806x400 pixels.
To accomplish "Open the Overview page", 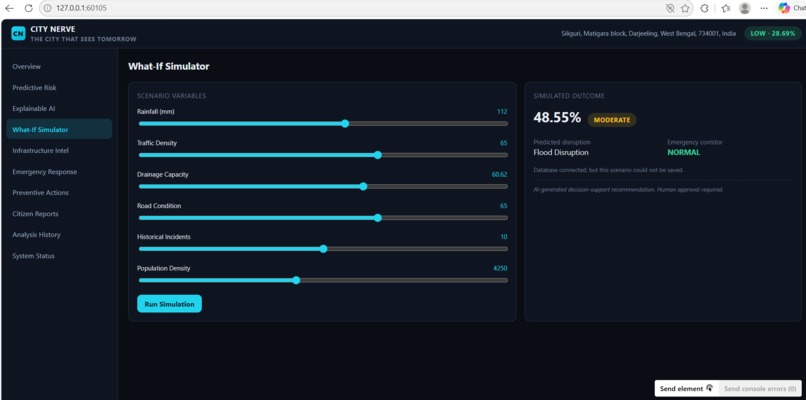I will point(27,66).
